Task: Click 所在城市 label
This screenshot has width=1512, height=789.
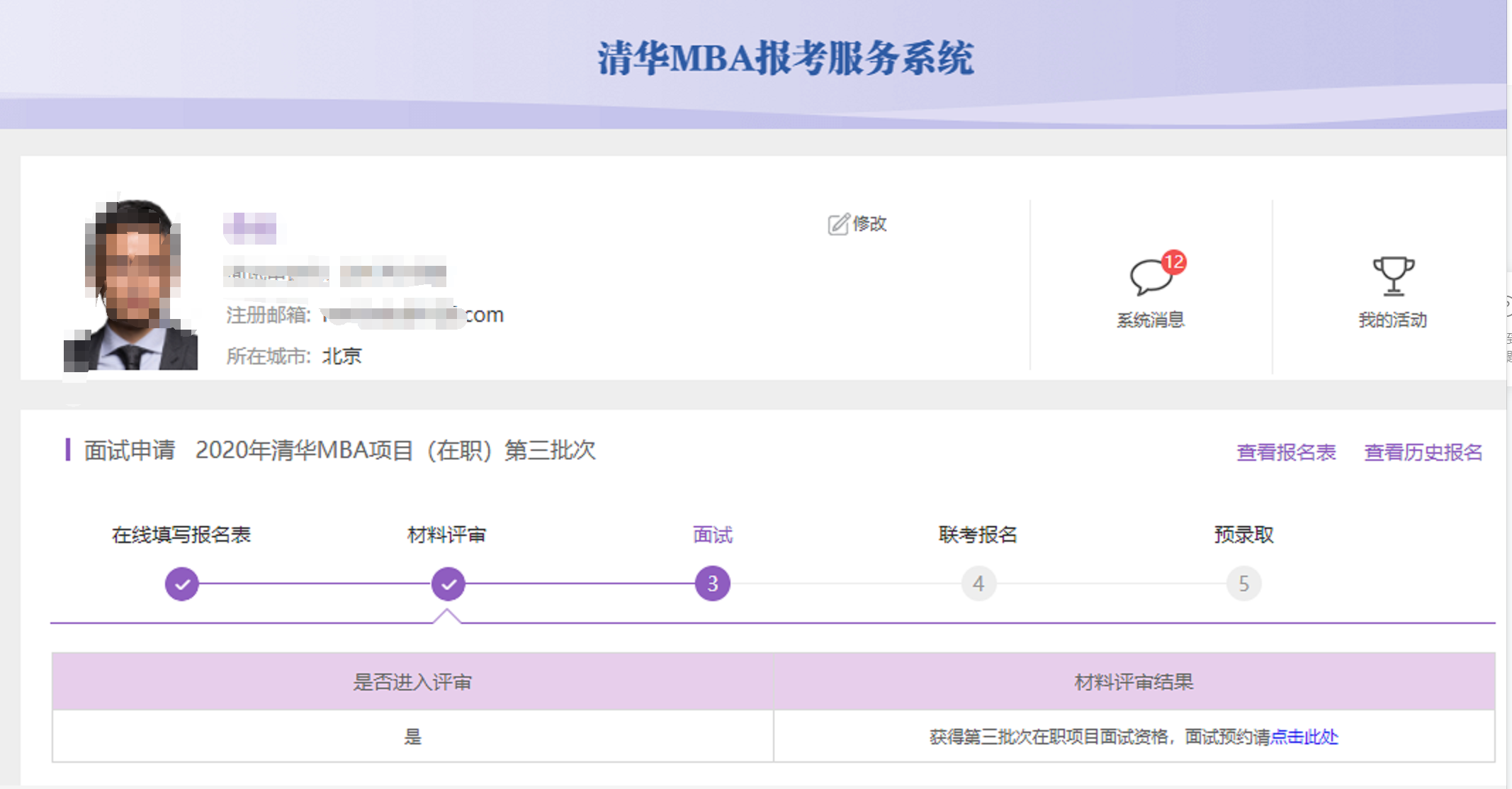Action: [x=269, y=356]
